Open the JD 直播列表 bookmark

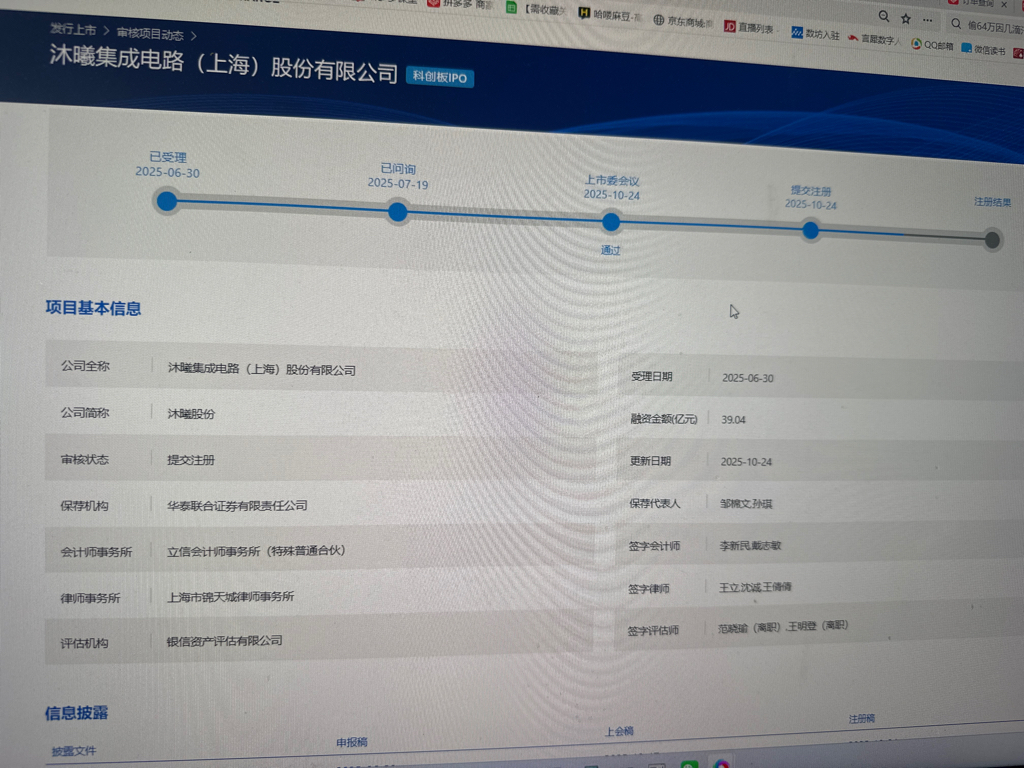pos(748,27)
